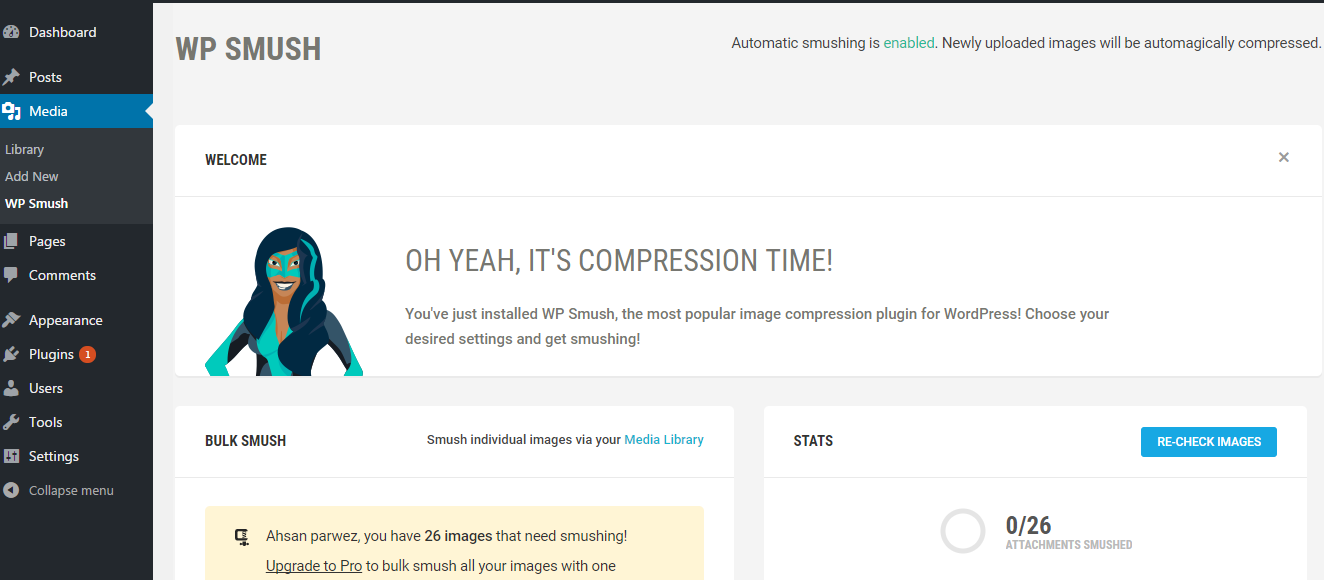1324x580 pixels.
Task: Click the STATS section title
Action: (813, 441)
